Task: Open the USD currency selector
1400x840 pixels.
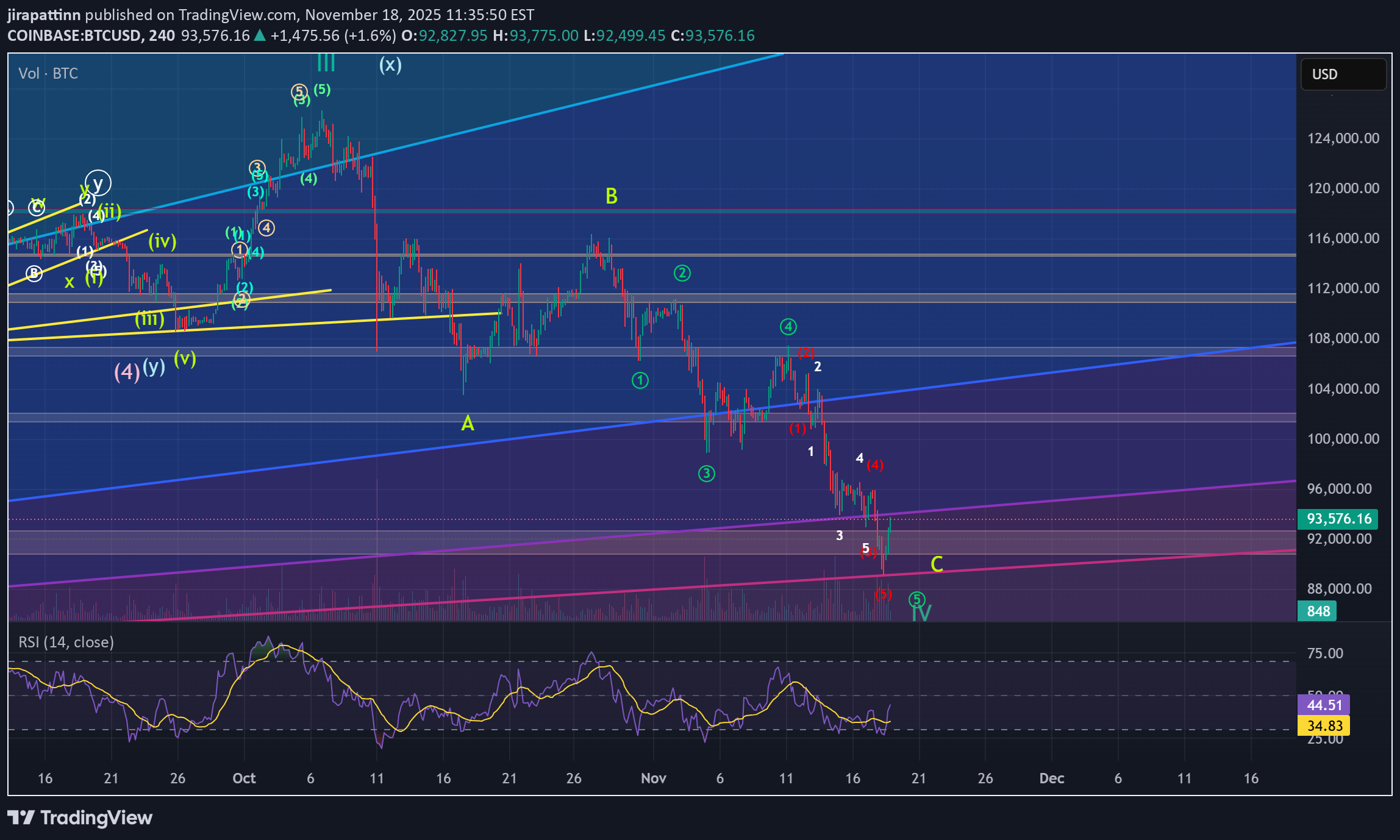Action: (1343, 74)
